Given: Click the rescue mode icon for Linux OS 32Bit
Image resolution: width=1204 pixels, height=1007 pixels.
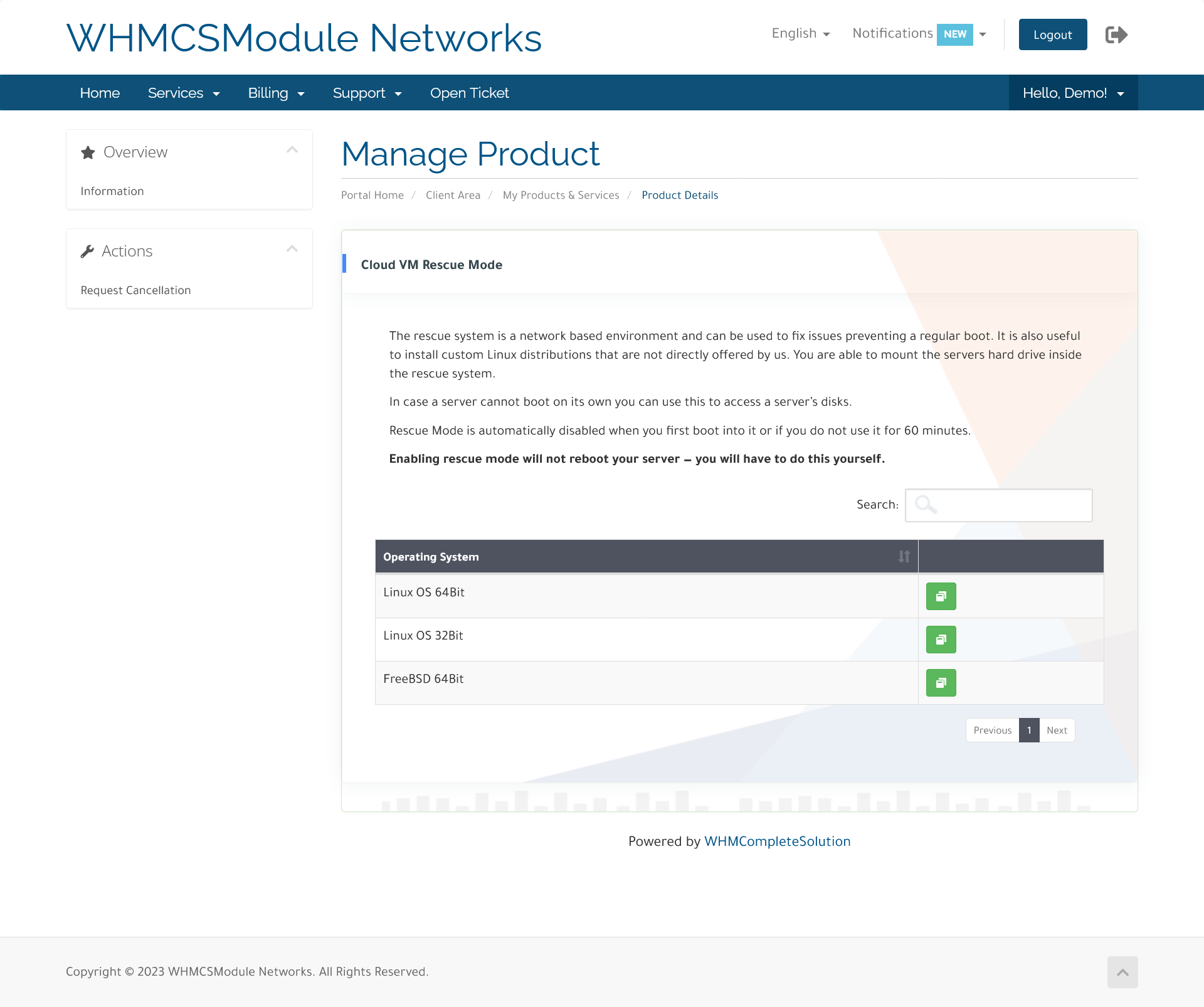Looking at the screenshot, I should pos(940,639).
